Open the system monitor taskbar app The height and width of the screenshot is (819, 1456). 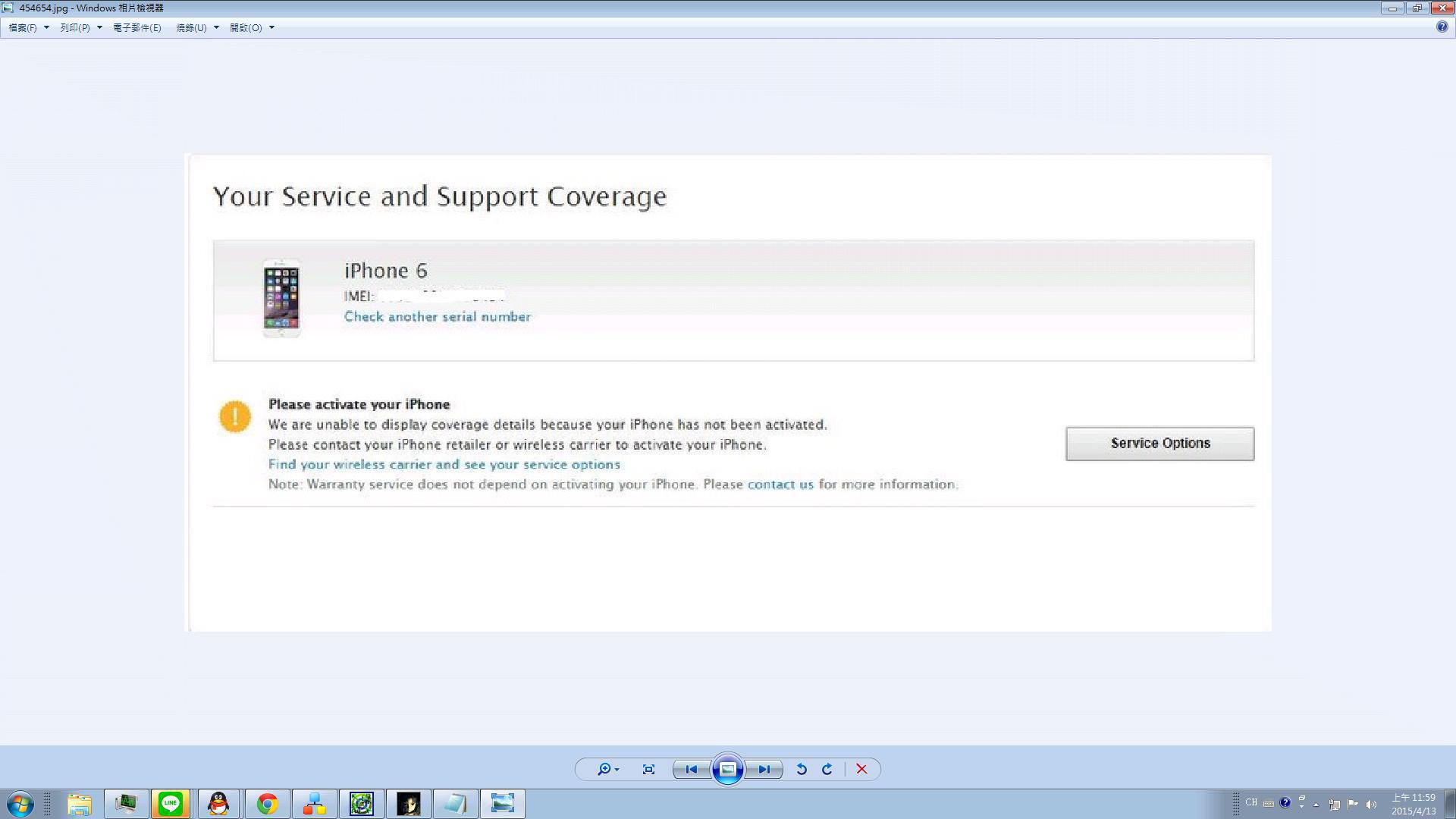point(126,804)
